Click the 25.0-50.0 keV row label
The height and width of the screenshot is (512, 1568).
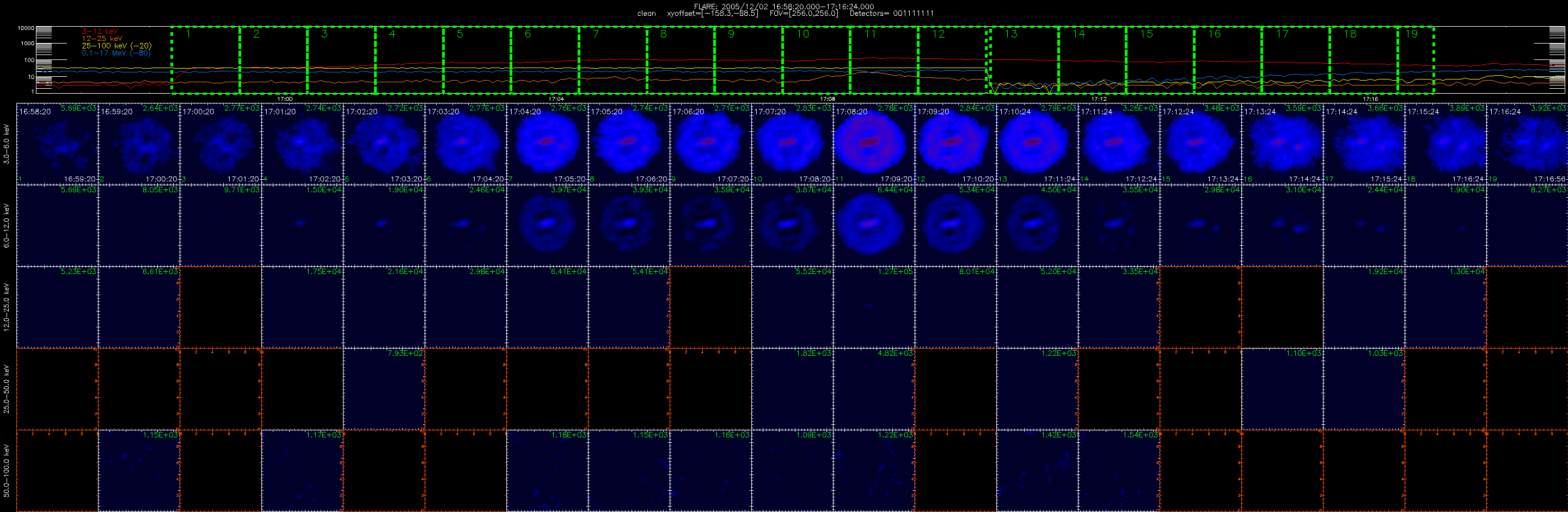coord(7,389)
